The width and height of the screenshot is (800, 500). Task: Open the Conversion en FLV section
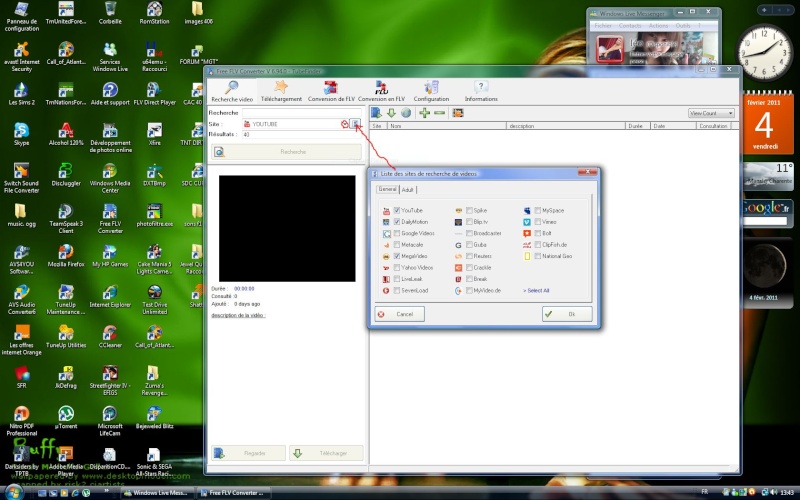click(x=381, y=91)
